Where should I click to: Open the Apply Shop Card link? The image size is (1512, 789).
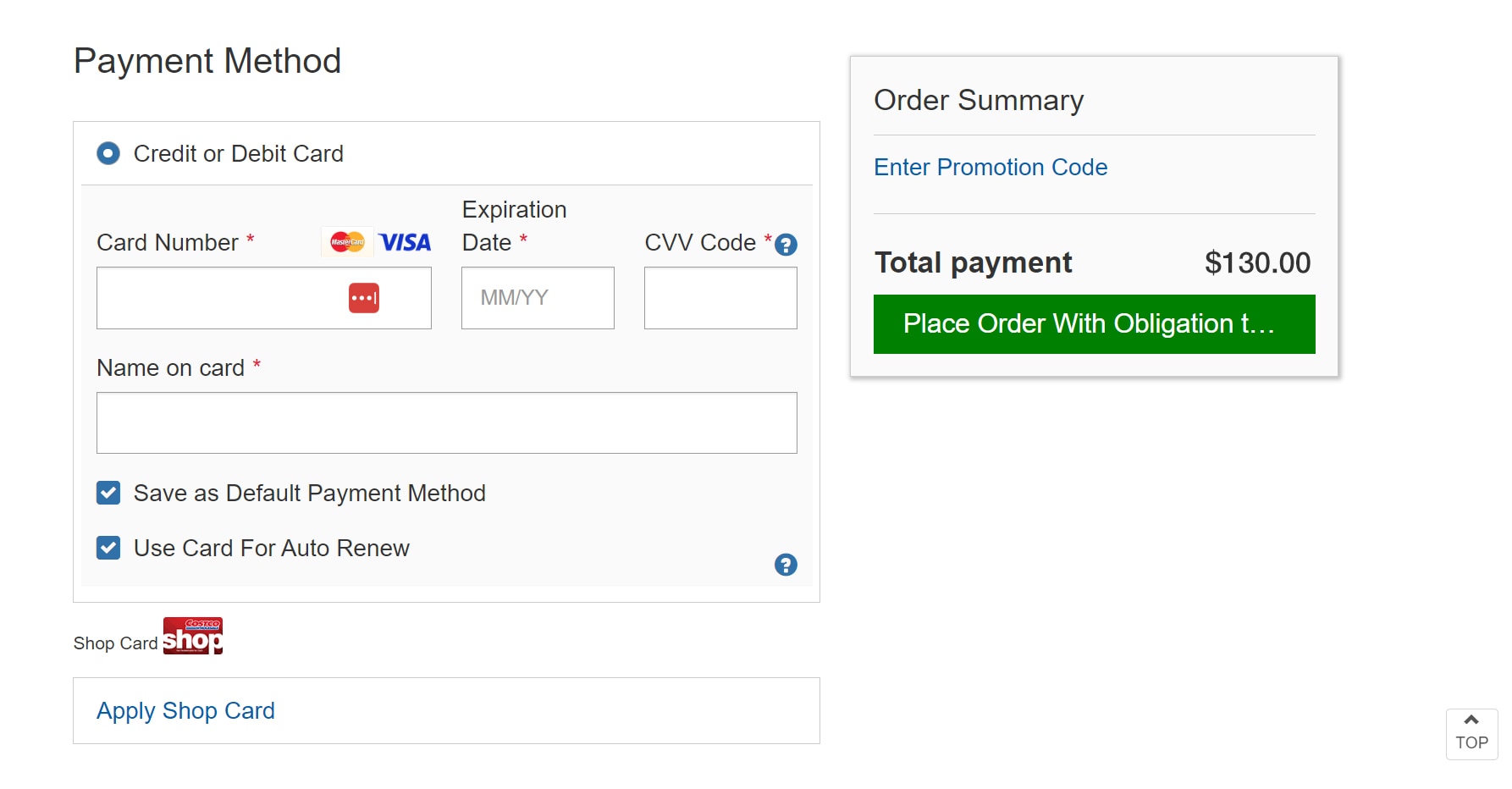point(185,710)
